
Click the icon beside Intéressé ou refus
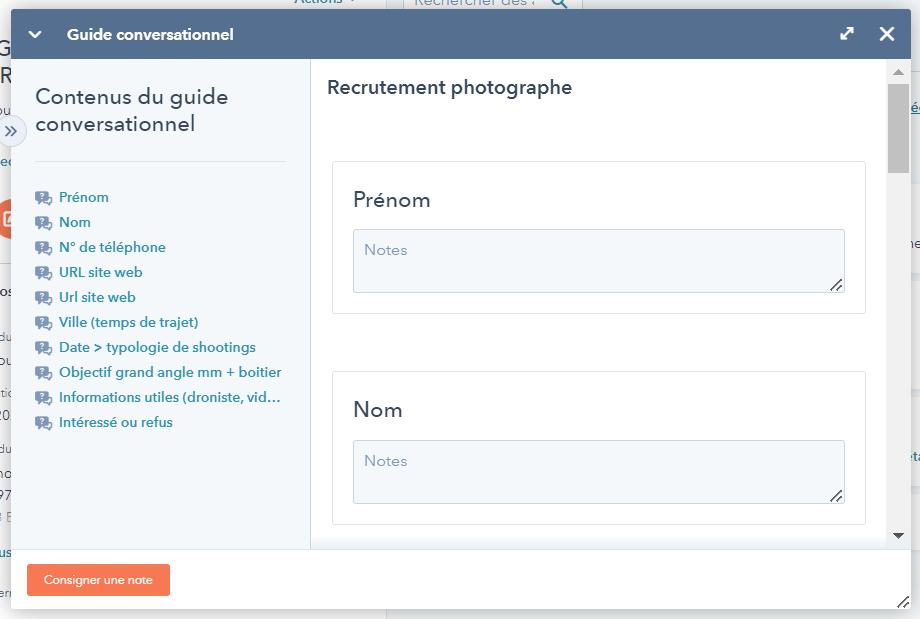coord(43,423)
